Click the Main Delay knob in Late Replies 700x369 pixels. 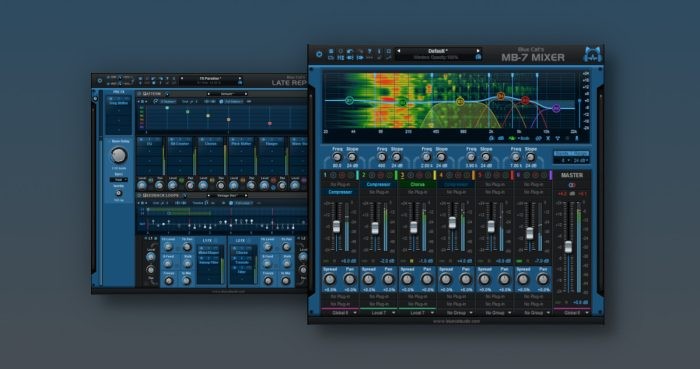coord(119,155)
